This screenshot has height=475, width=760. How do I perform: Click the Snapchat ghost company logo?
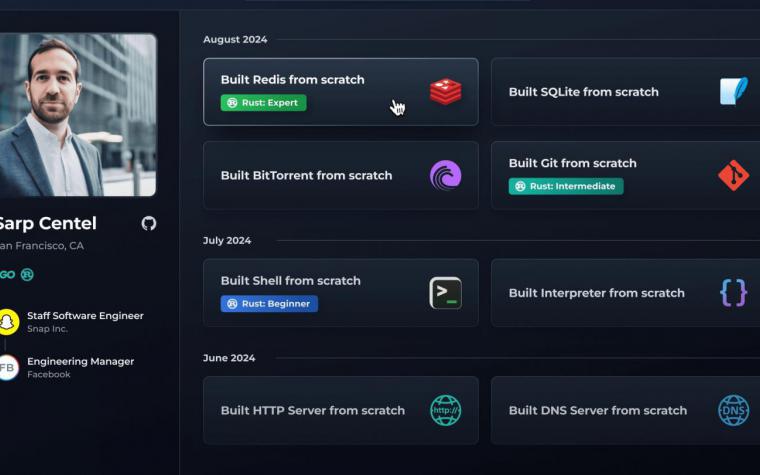8,322
